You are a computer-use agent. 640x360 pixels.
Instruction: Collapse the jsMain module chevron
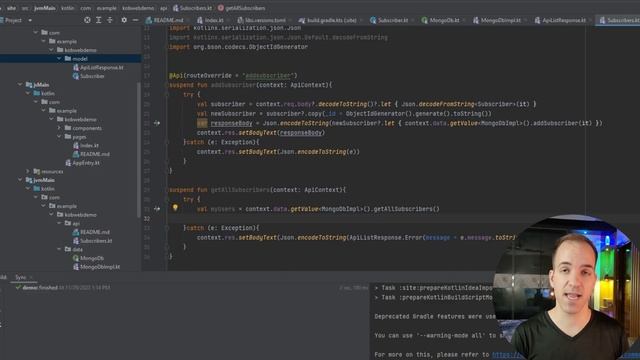pos(20,84)
